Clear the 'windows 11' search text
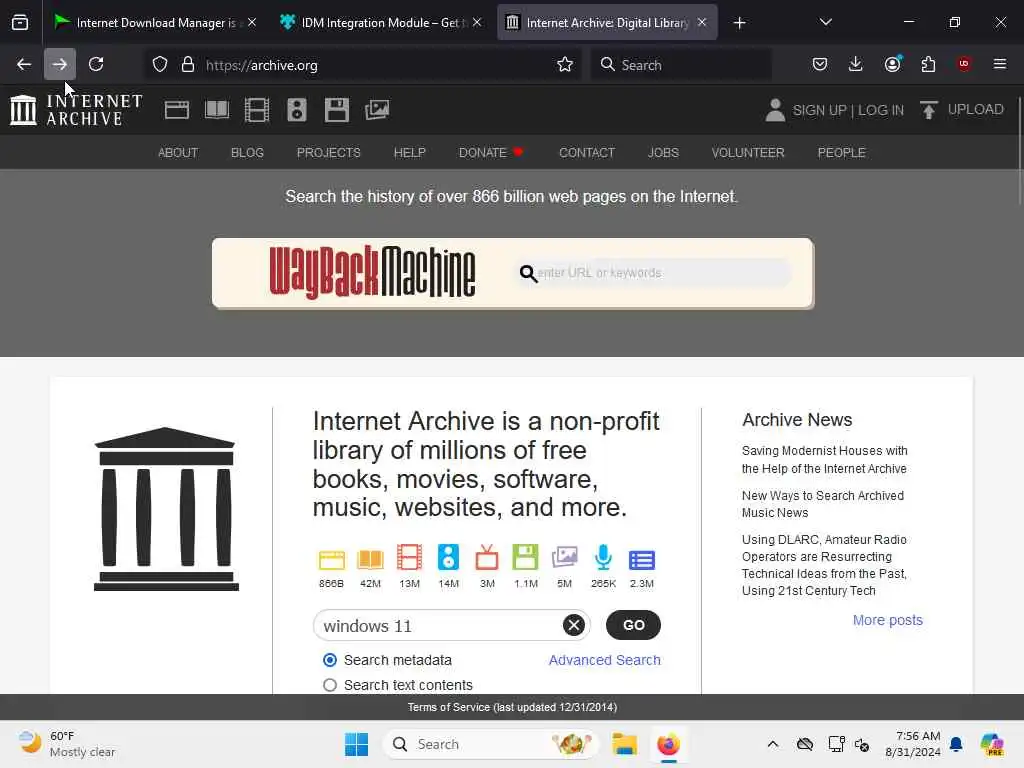The height and width of the screenshot is (768, 1024). click(x=574, y=625)
